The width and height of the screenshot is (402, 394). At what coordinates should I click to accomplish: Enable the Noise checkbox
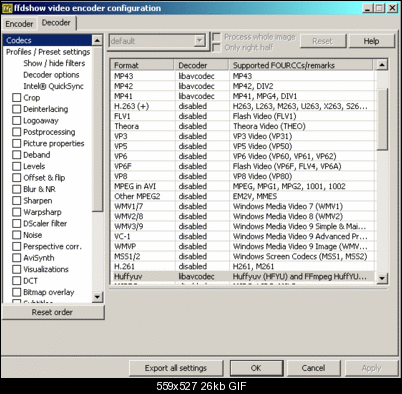17,235
